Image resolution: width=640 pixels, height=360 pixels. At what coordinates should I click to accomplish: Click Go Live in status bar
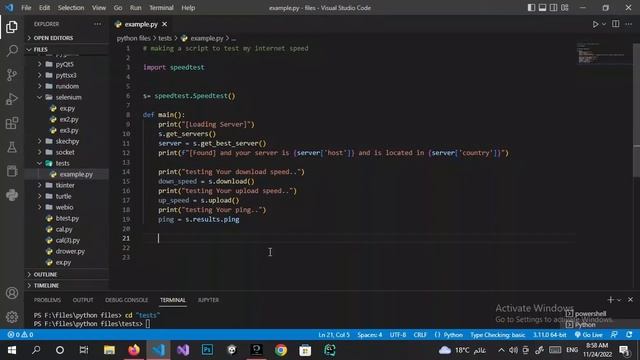[x=589, y=335]
